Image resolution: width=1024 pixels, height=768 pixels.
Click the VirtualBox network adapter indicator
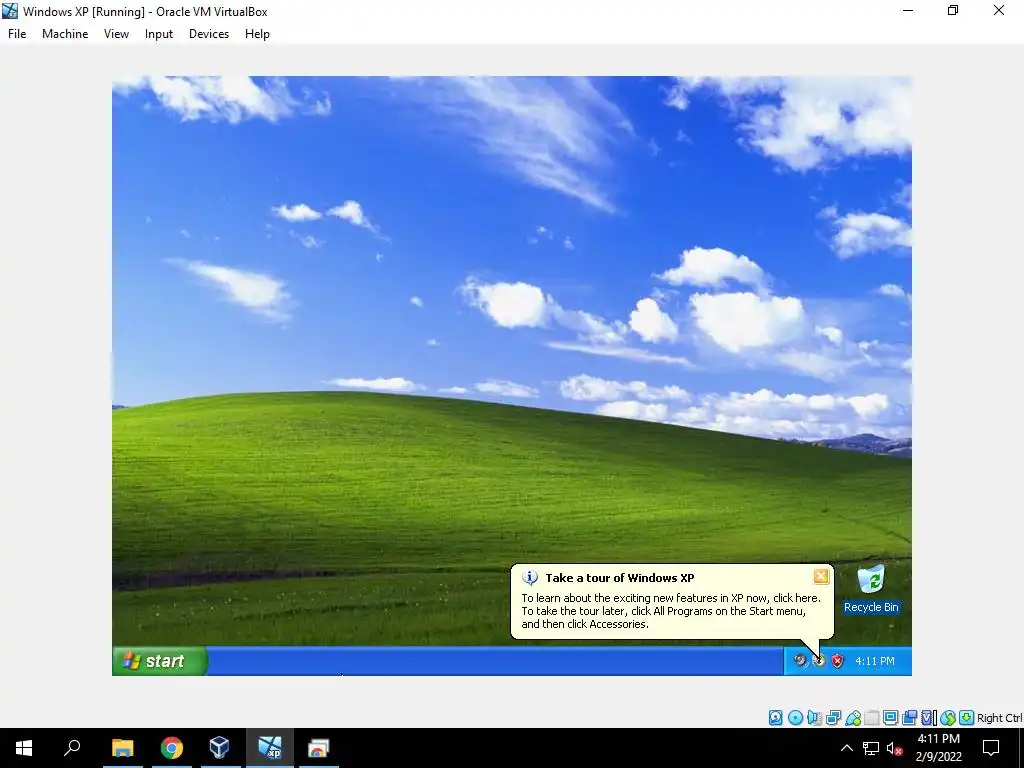click(833, 718)
